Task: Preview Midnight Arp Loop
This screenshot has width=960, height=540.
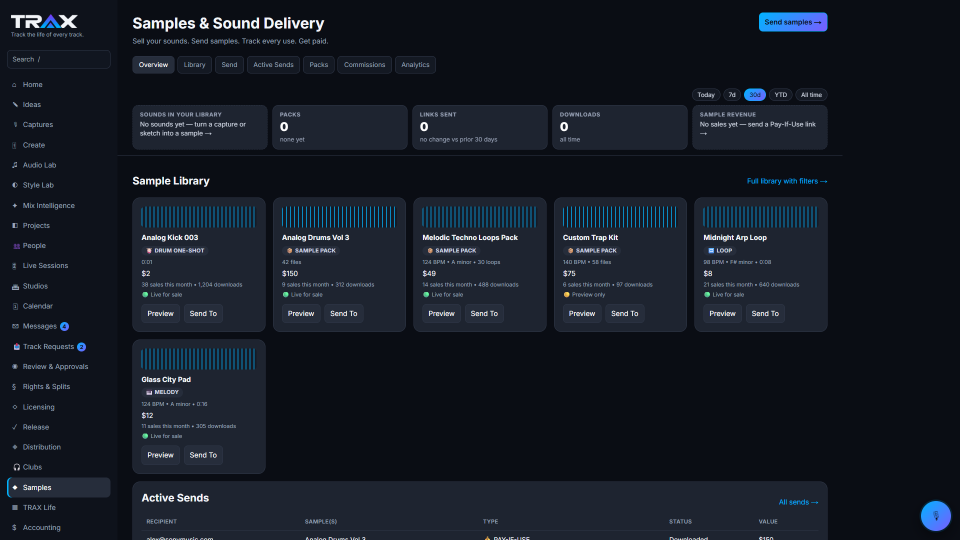Action: coord(722,313)
